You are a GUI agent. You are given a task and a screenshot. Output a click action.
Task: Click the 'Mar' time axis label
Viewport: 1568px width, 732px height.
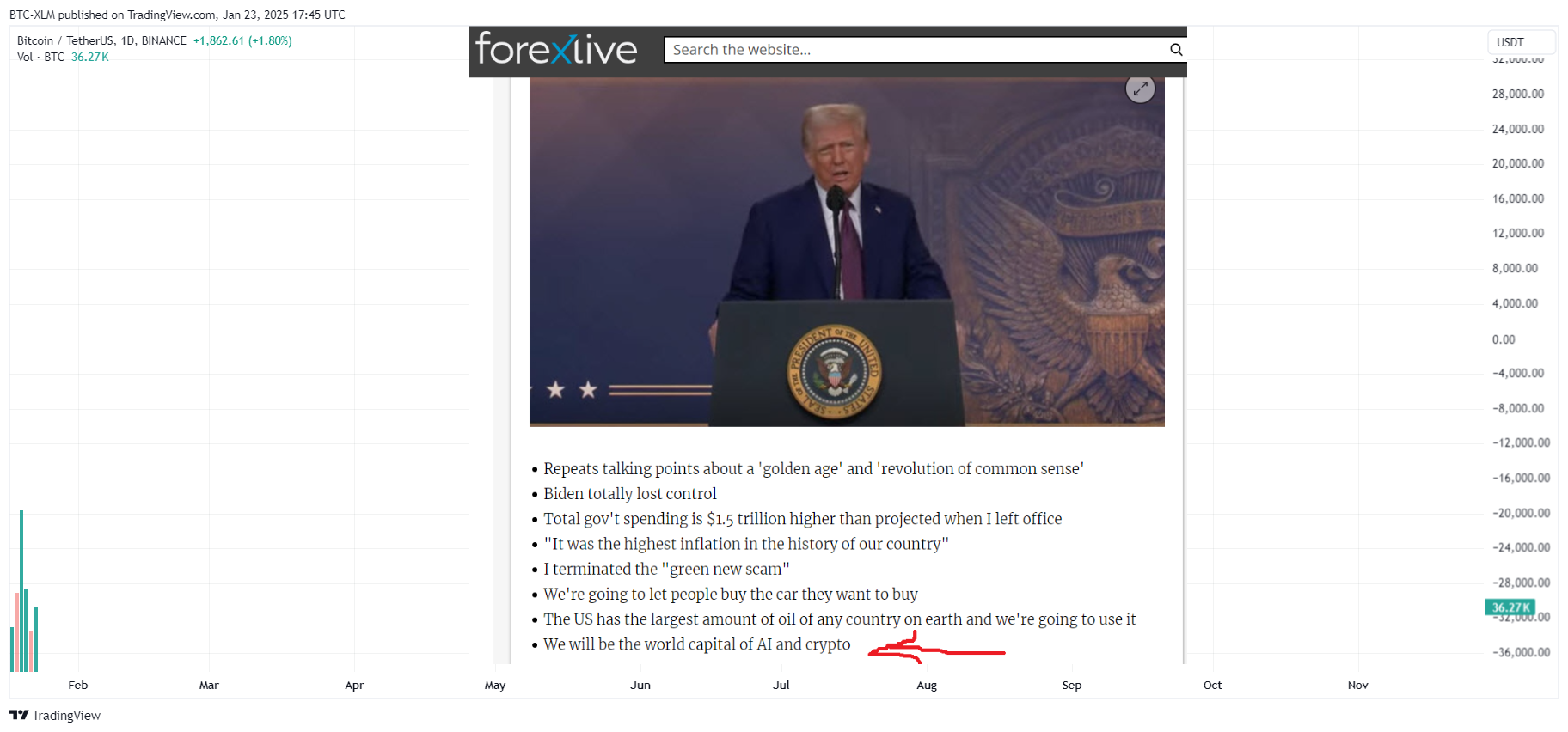pyautogui.click(x=209, y=685)
